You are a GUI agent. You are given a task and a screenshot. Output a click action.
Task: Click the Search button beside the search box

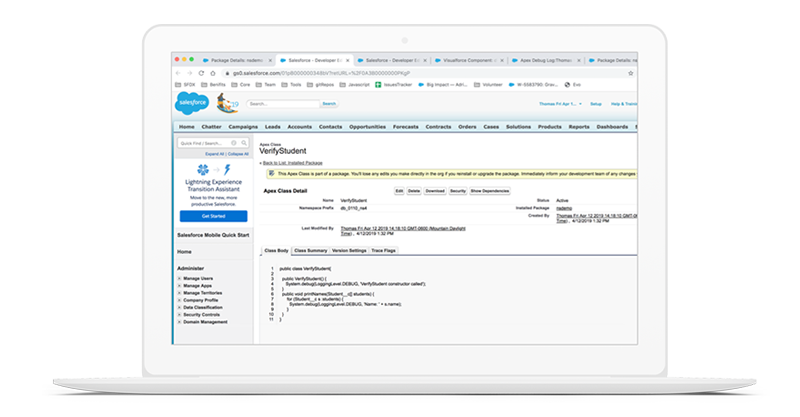(x=329, y=104)
